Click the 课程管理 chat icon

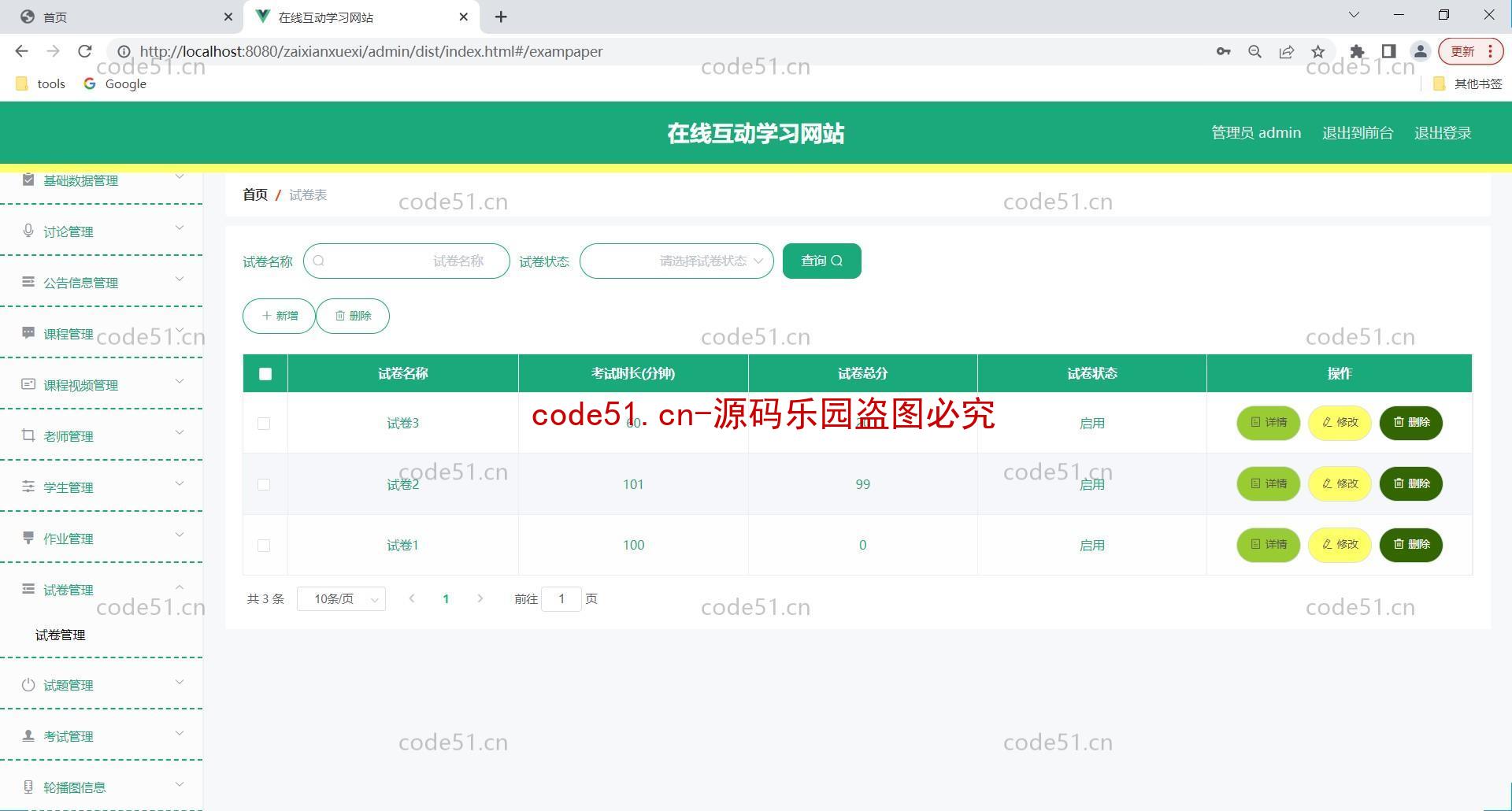(28, 333)
